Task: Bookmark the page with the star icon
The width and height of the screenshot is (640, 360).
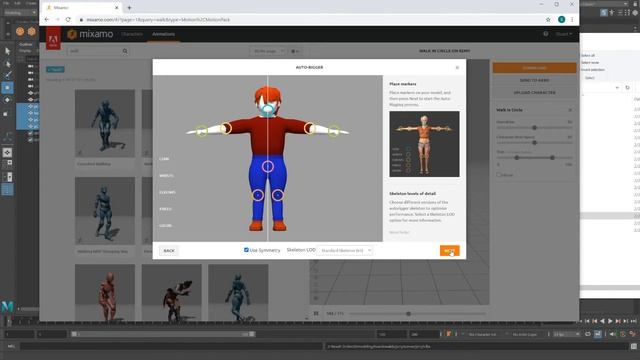Action: (548, 20)
